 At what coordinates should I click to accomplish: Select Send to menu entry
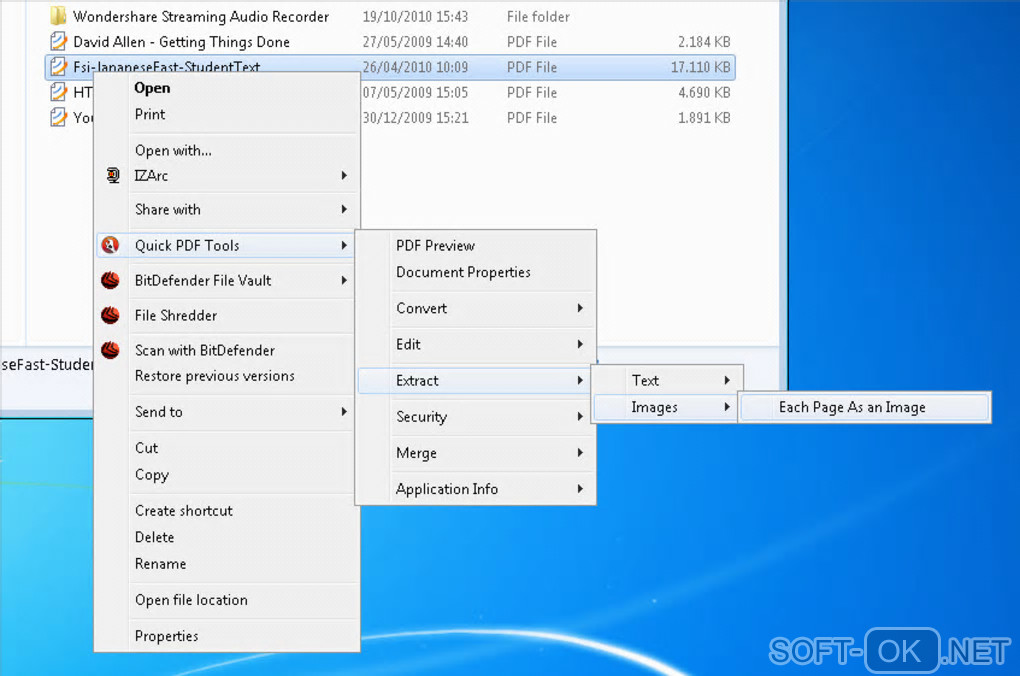[x=159, y=412]
